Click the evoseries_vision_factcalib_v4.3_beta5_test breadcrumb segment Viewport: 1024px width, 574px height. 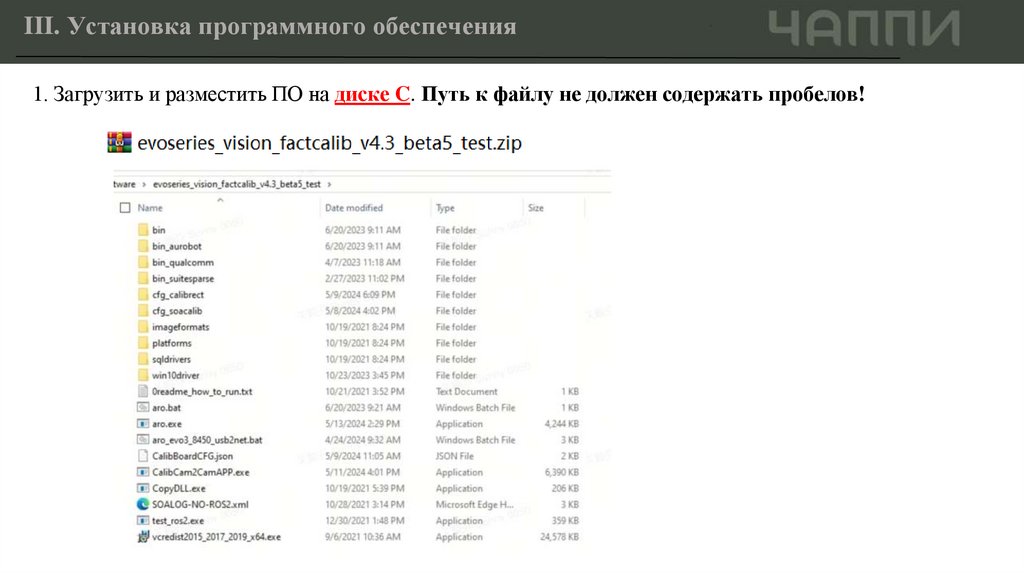237,184
